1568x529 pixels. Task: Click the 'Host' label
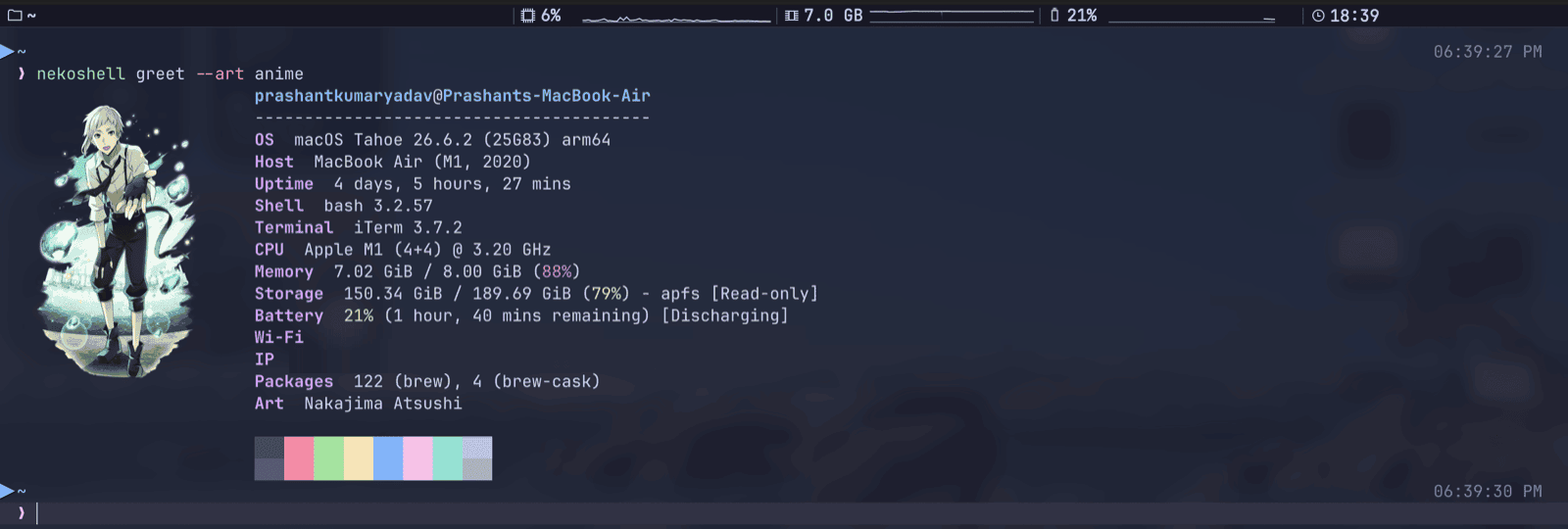273,163
